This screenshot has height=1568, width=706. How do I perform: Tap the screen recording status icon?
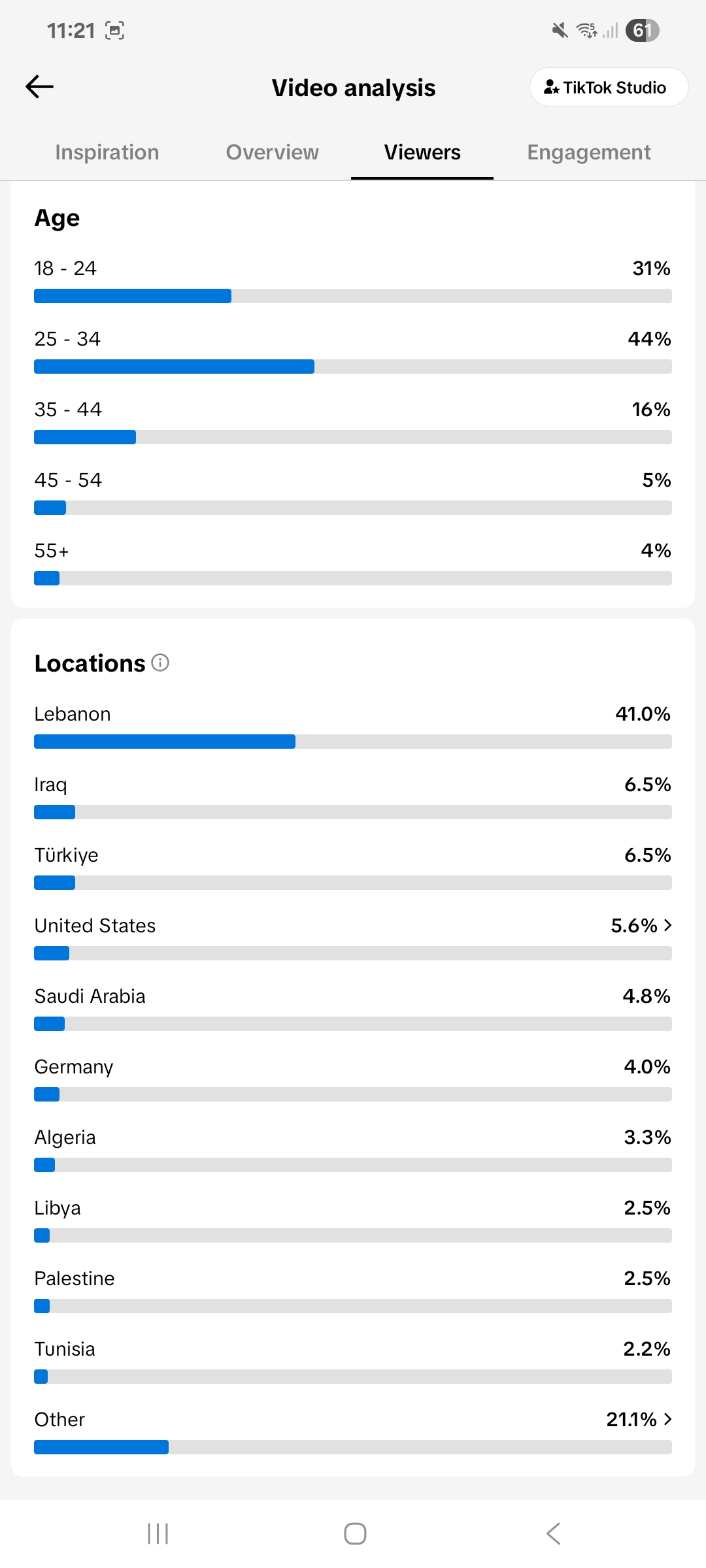115,30
